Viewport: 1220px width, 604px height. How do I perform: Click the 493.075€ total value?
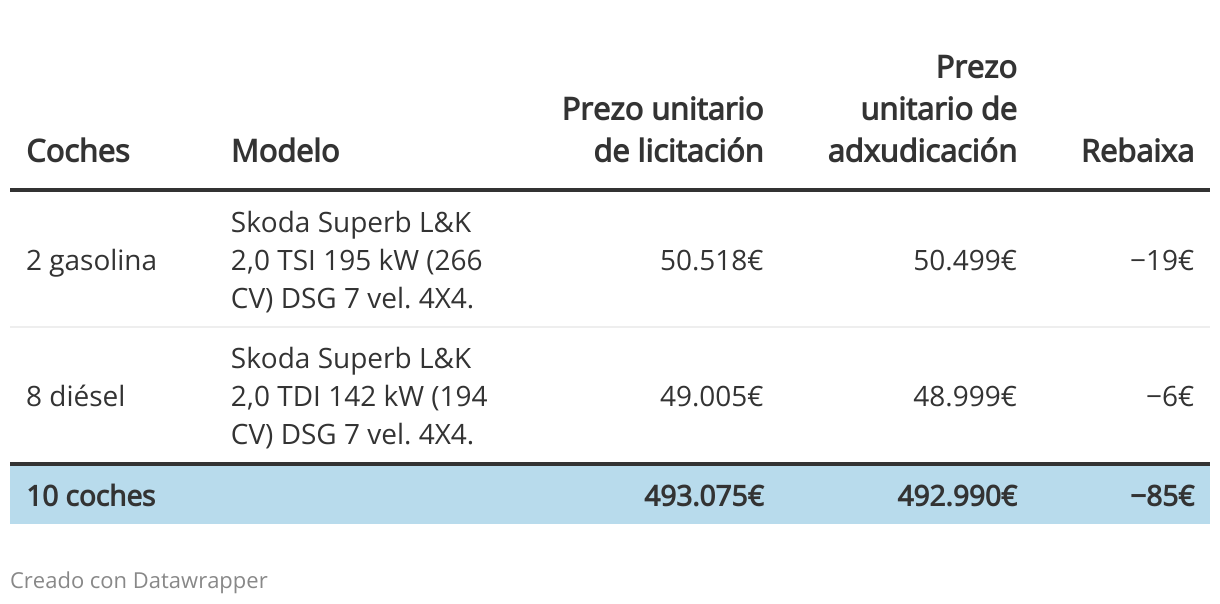[704, 495]
